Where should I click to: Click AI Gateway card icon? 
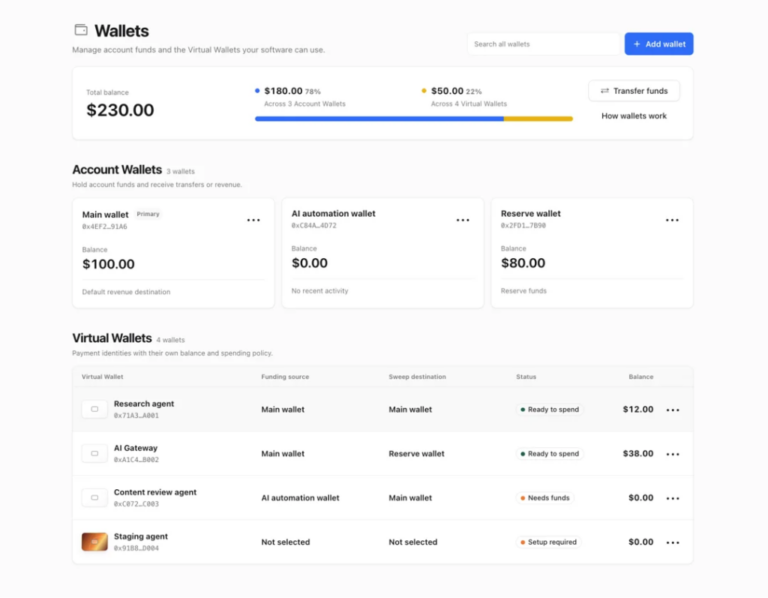coord(95,453)
